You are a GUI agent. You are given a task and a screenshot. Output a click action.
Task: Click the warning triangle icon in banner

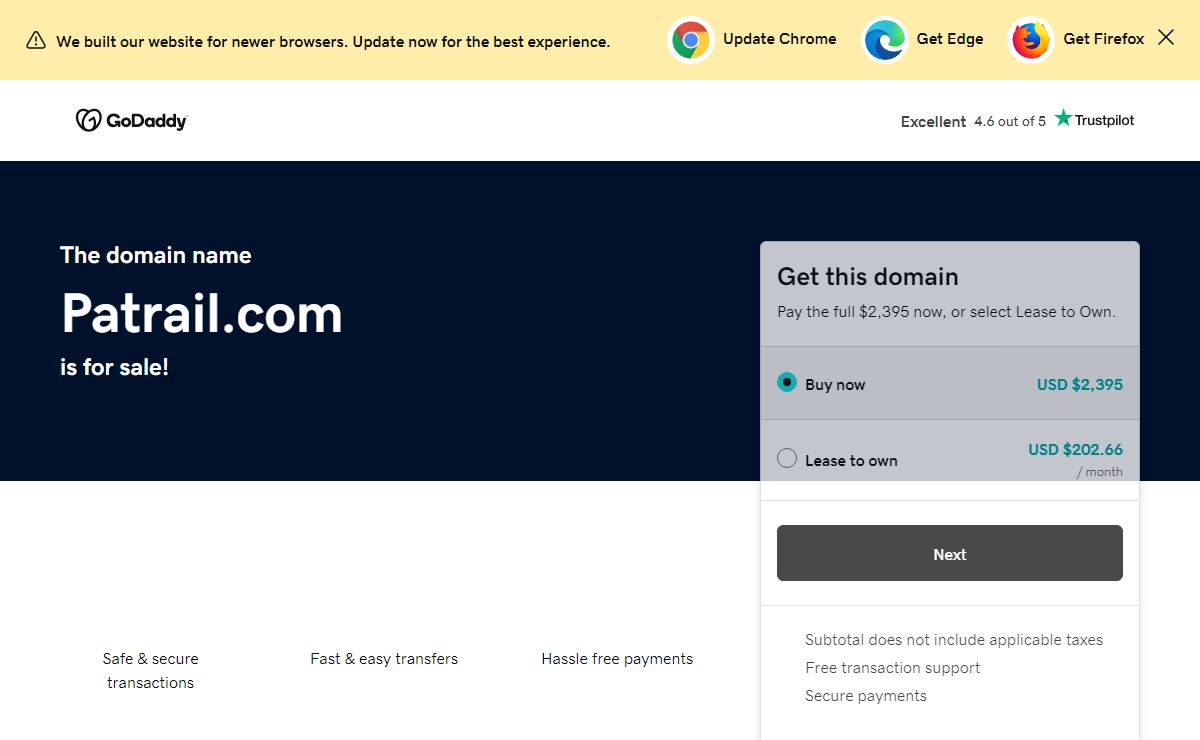36,40
